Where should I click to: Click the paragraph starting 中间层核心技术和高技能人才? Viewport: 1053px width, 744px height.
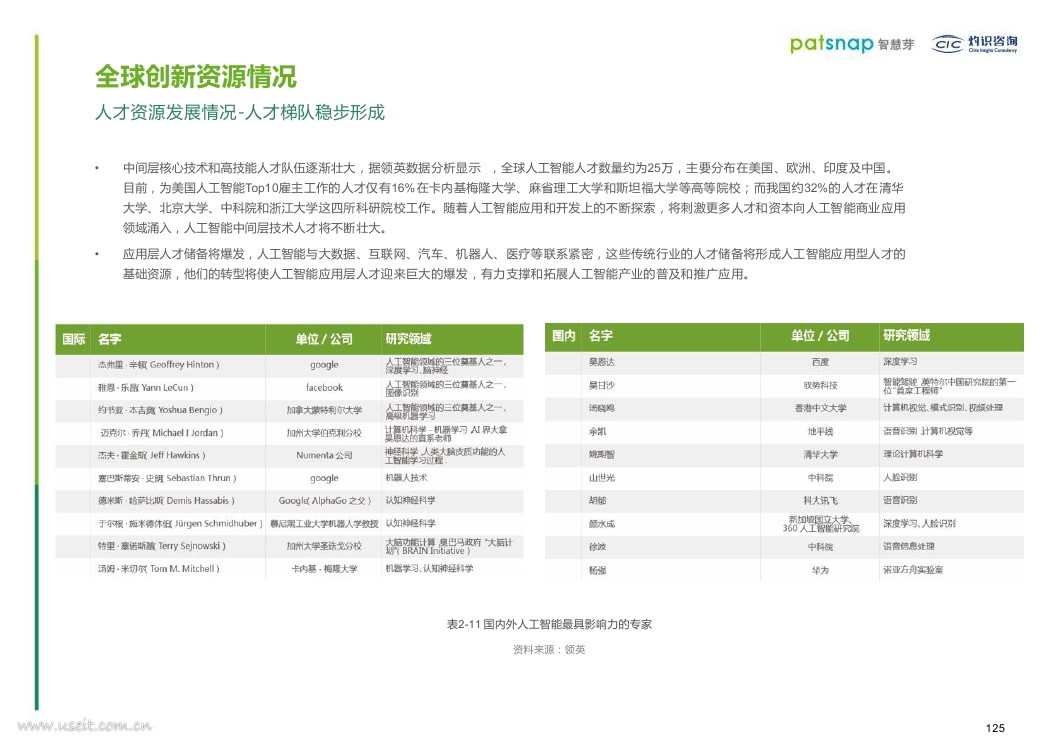[514, 198]
